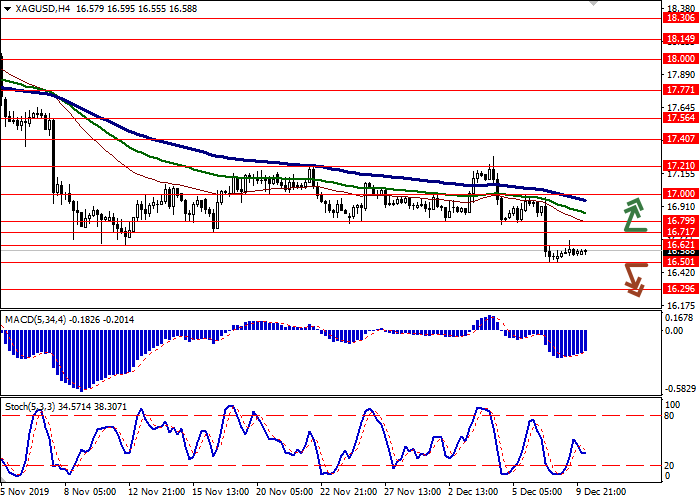This screenshot has width=700, height=500.
Task: Click the 17.210 price level tag
Action: coord(679,165)
